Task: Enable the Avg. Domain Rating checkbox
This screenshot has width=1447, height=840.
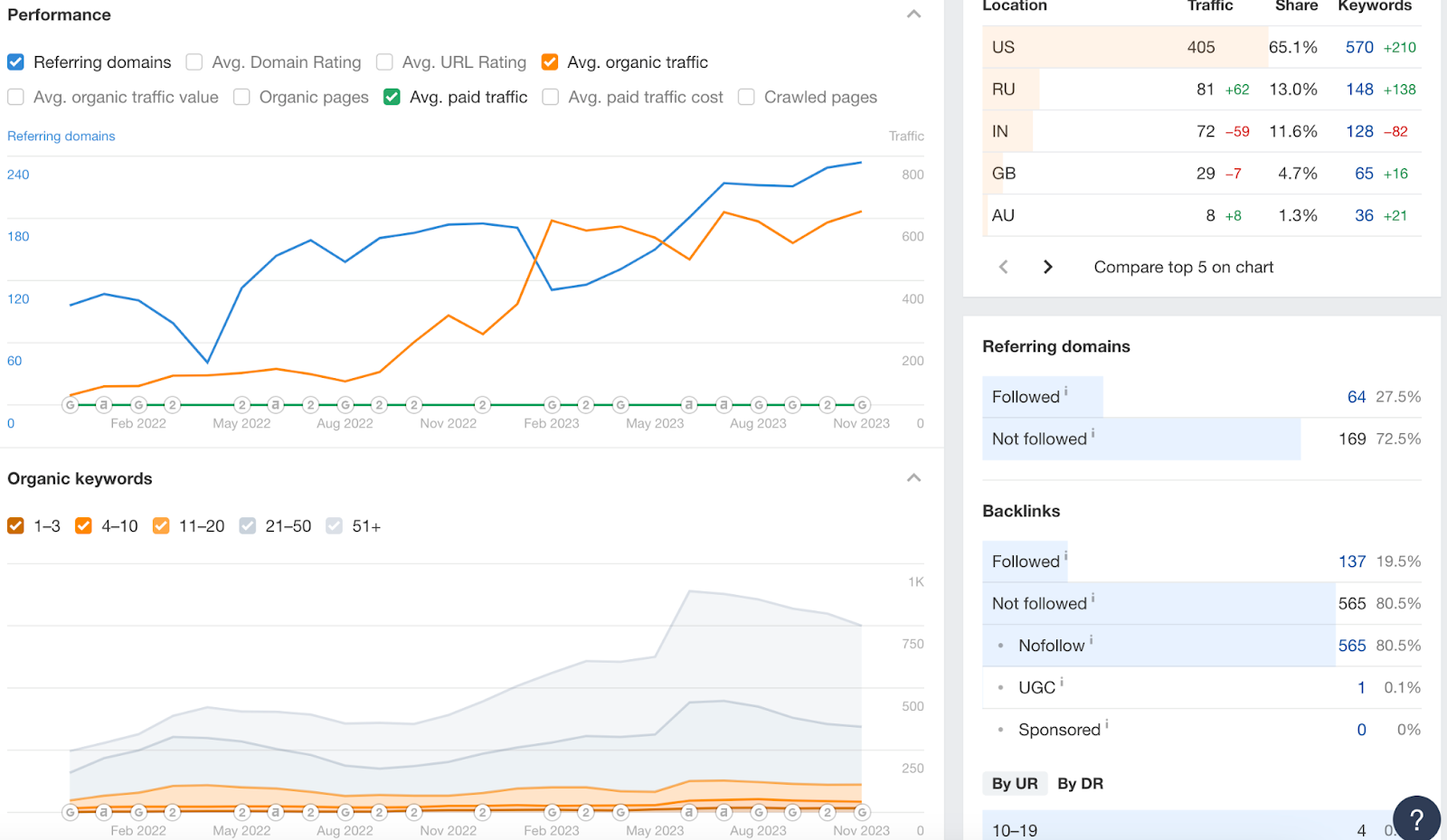Action: (194, 62)
